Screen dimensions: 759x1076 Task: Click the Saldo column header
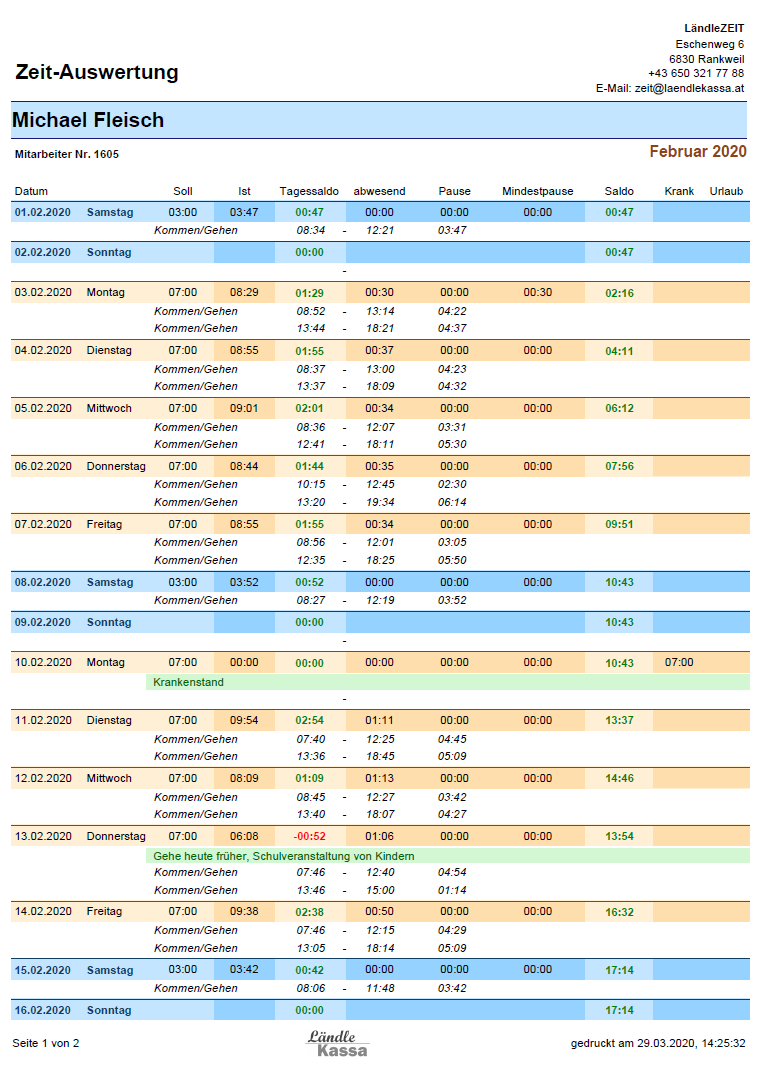(x=619, y=191)
